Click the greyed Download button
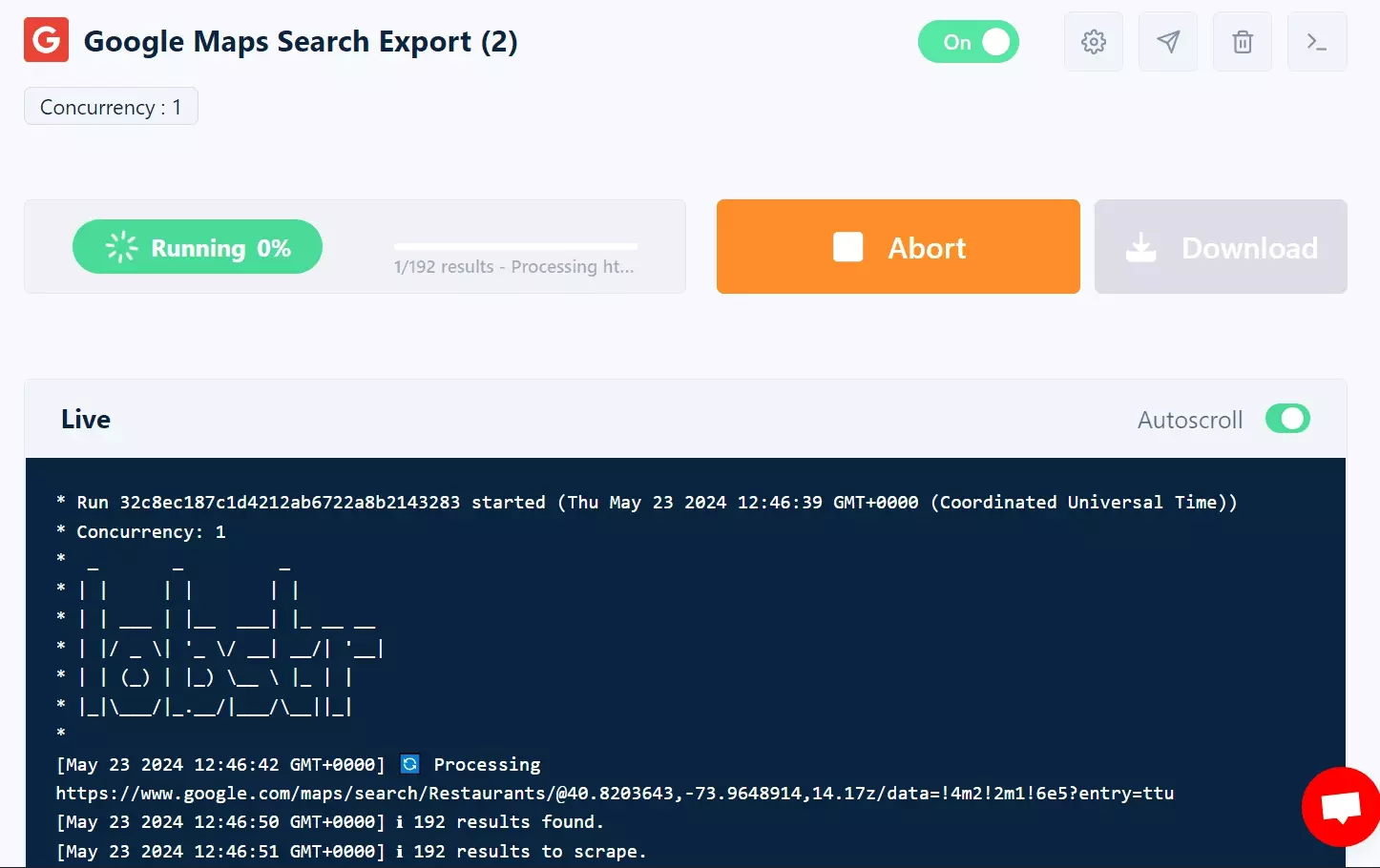Image resolution: width=1380 pixels, height=868 pixels. coord(1220,247)
